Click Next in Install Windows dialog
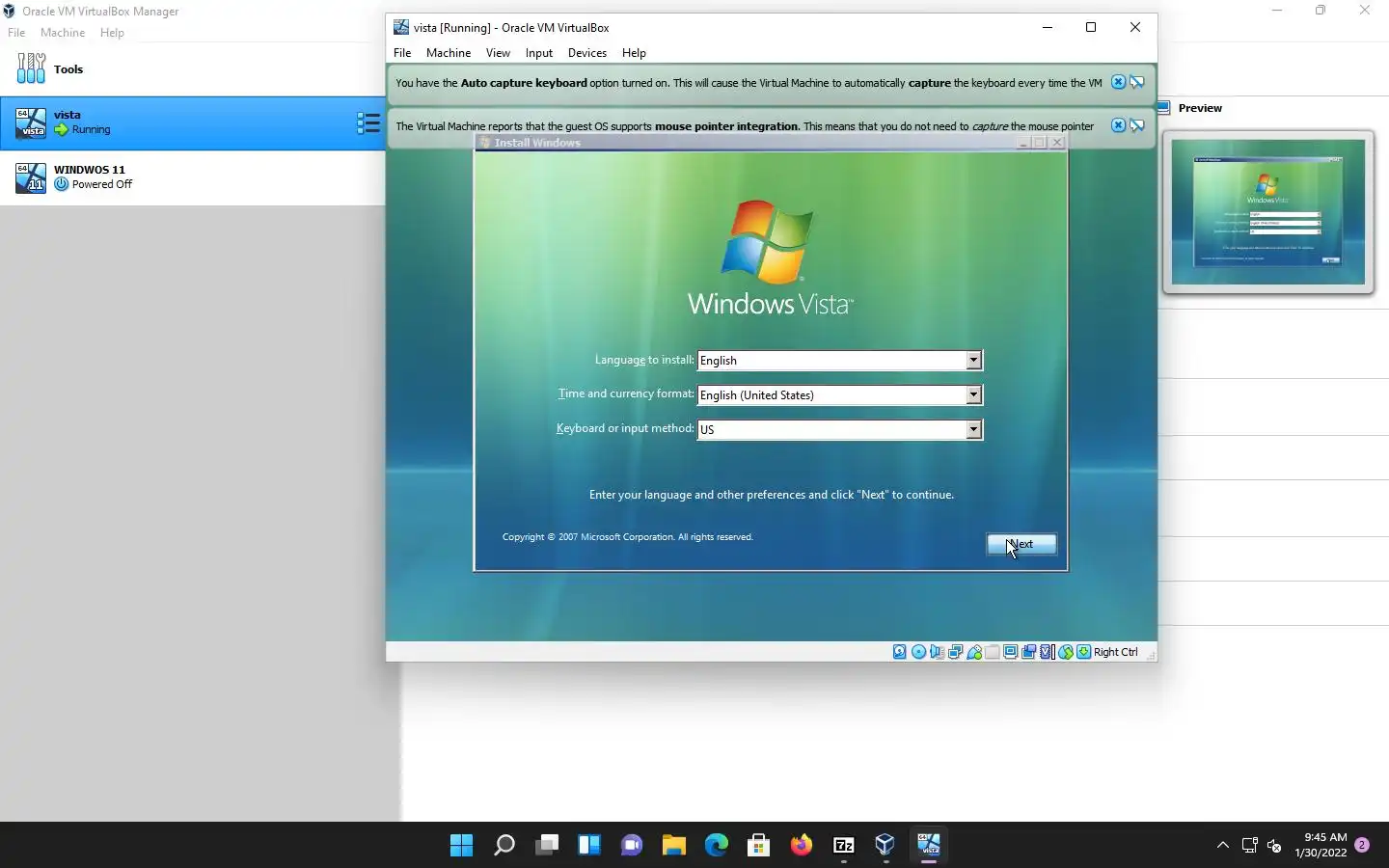Image resolution: width=1389 pixels, height=868 pixels. 1021,544
